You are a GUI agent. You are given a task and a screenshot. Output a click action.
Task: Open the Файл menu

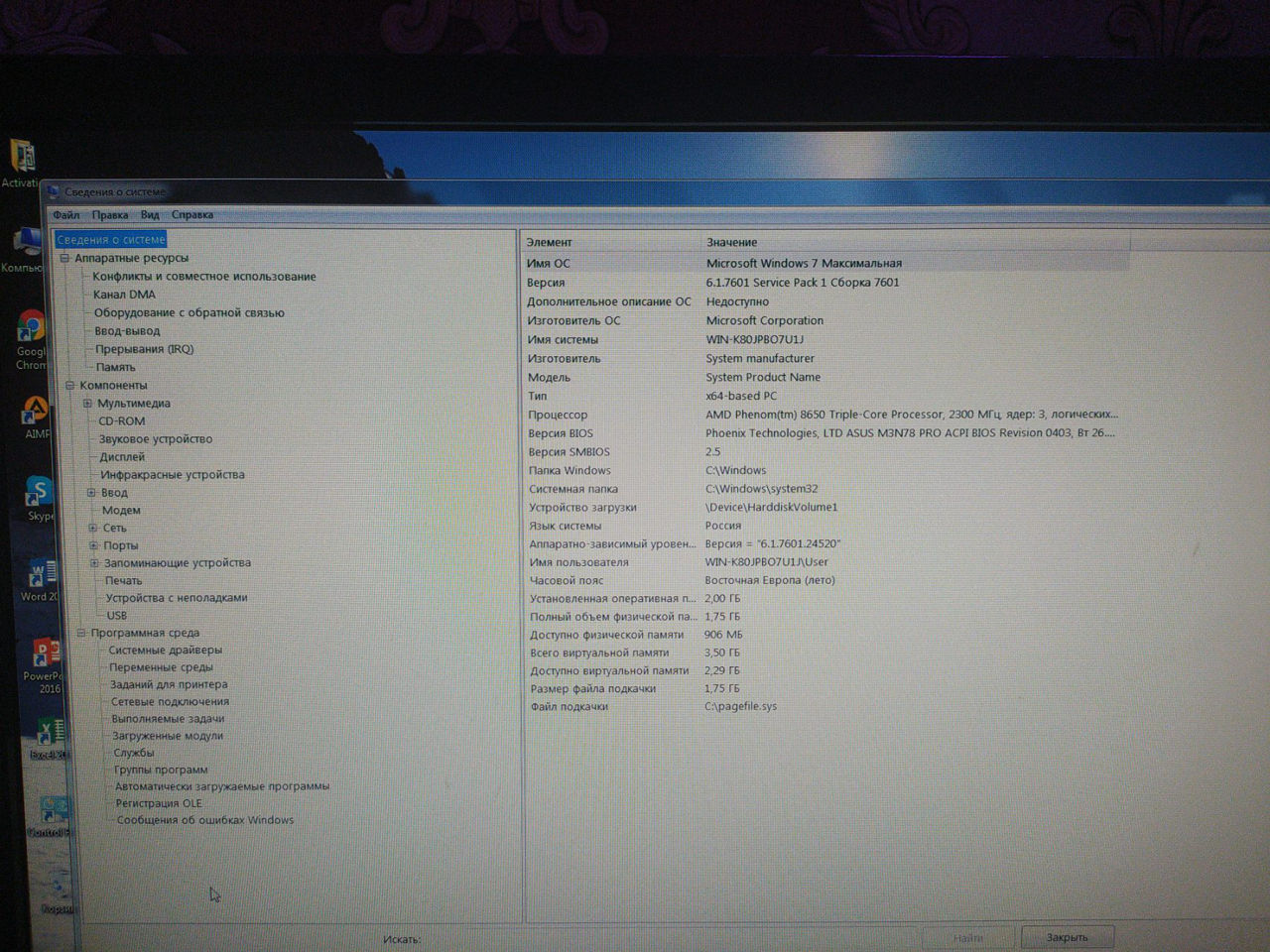66,215
